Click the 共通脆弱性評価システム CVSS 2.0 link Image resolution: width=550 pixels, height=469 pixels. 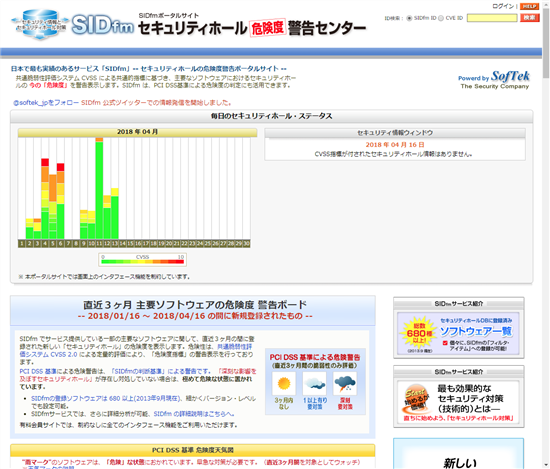click(136, 351)
